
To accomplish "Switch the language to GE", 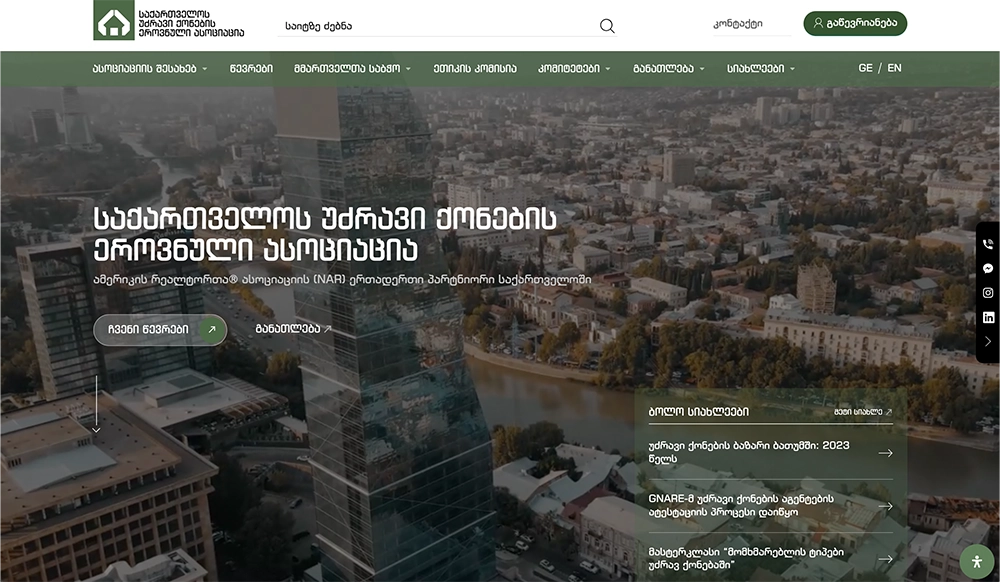I will pyautogui.click(x=865, y=68).
